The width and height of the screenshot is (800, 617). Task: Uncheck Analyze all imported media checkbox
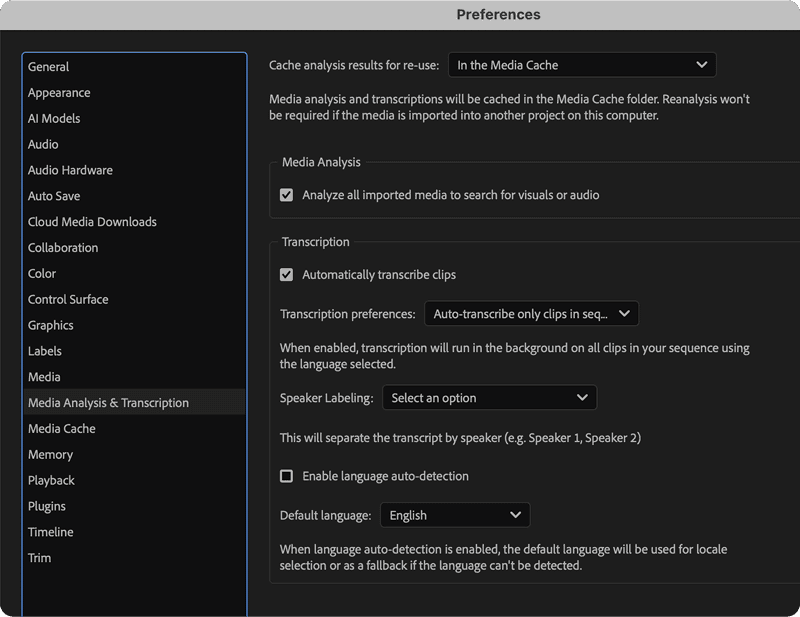tap(287, 195)
